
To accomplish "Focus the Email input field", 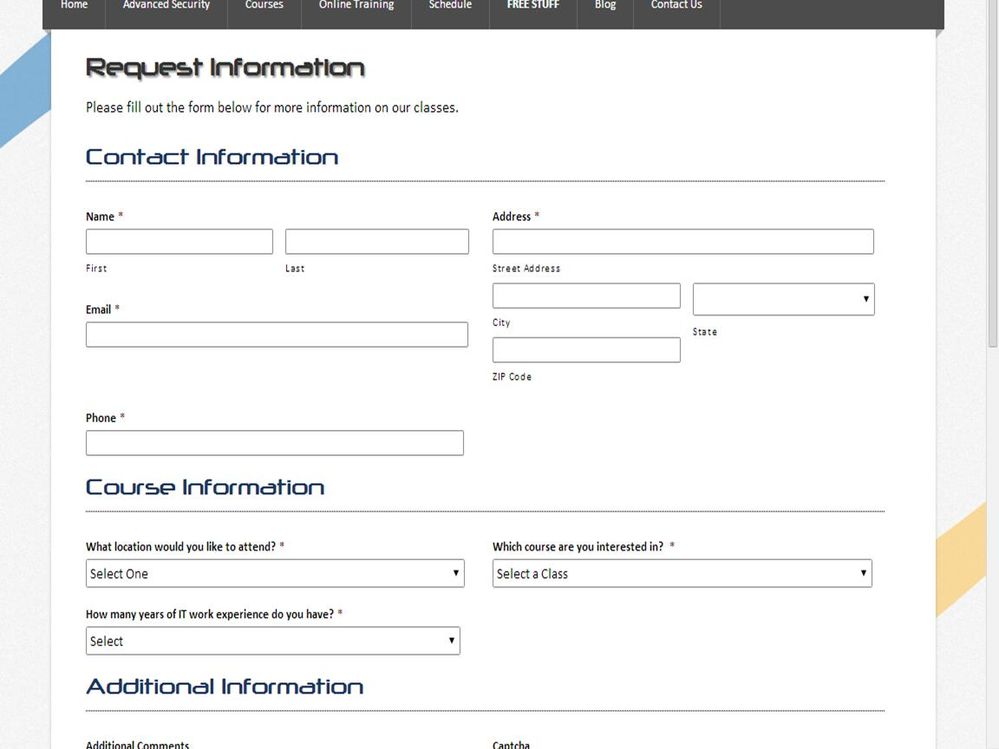I will point(276,335).
